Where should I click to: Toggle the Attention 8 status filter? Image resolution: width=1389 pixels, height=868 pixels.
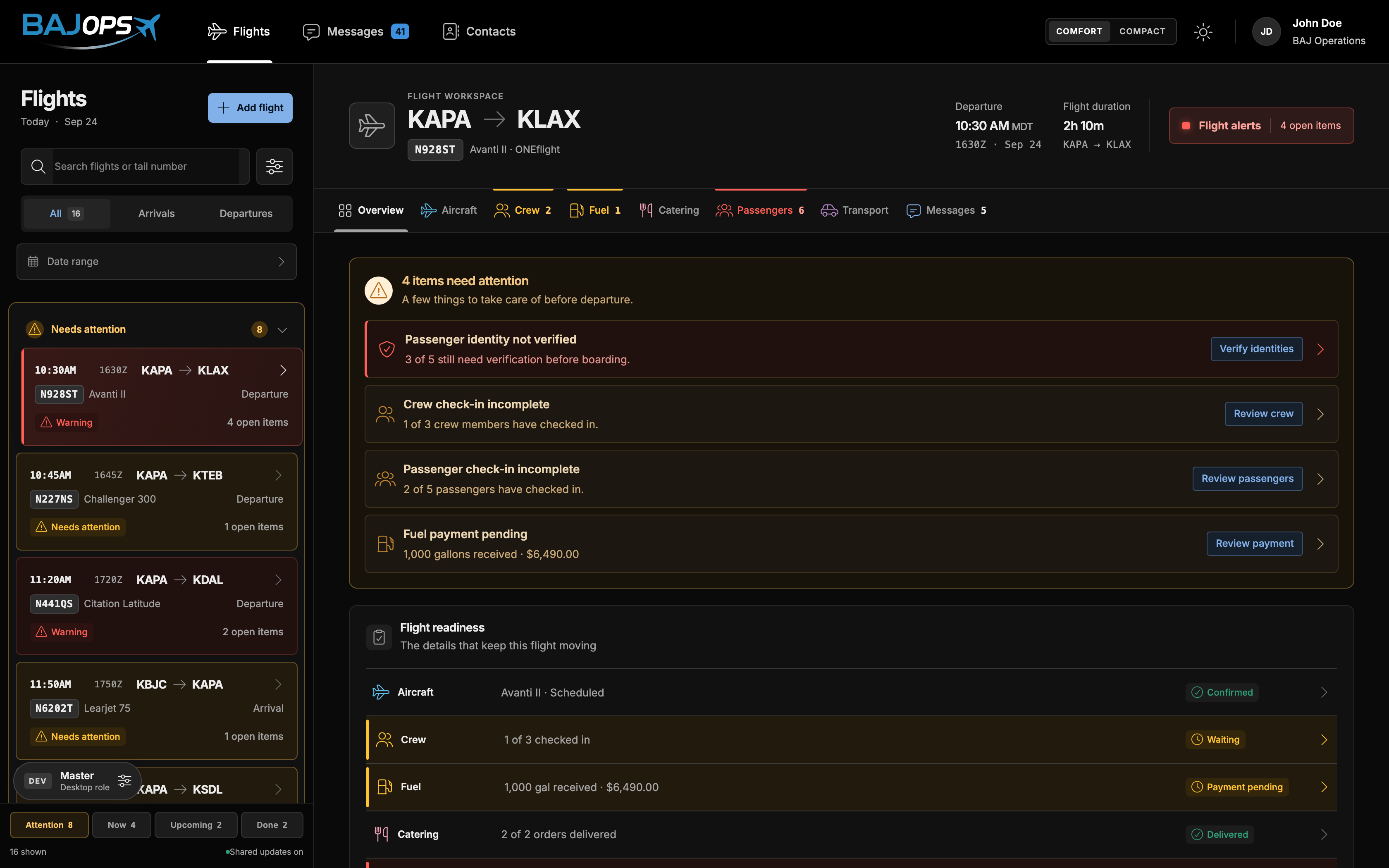(x=49, y=825)
